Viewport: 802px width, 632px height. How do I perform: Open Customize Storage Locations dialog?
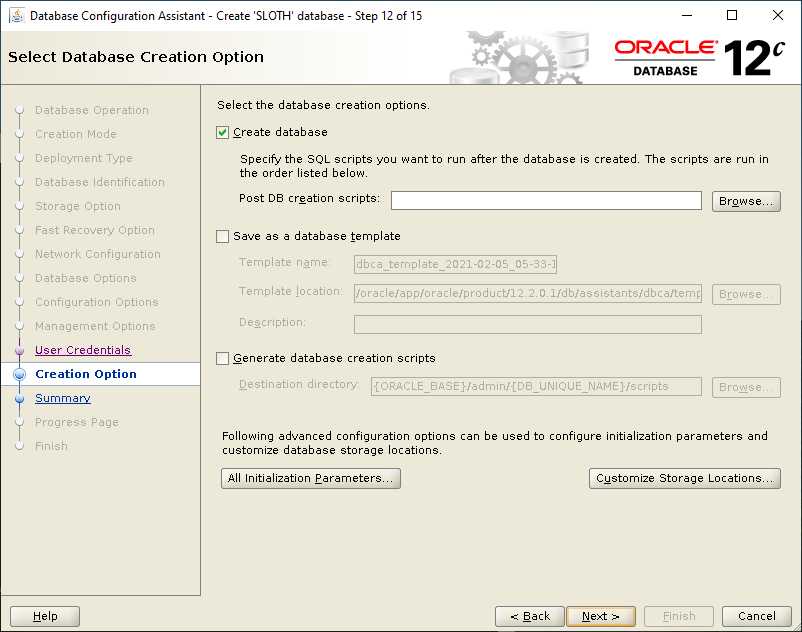pyautogui.click(x=684, y=478)
